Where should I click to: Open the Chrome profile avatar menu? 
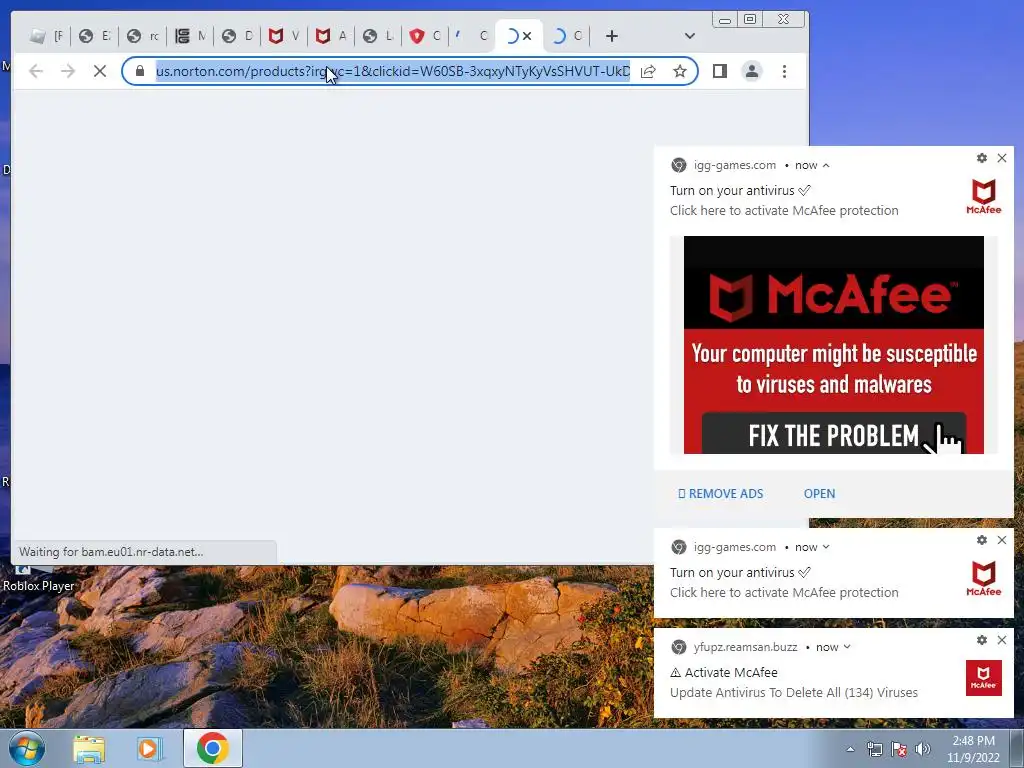tap(752, 71)
